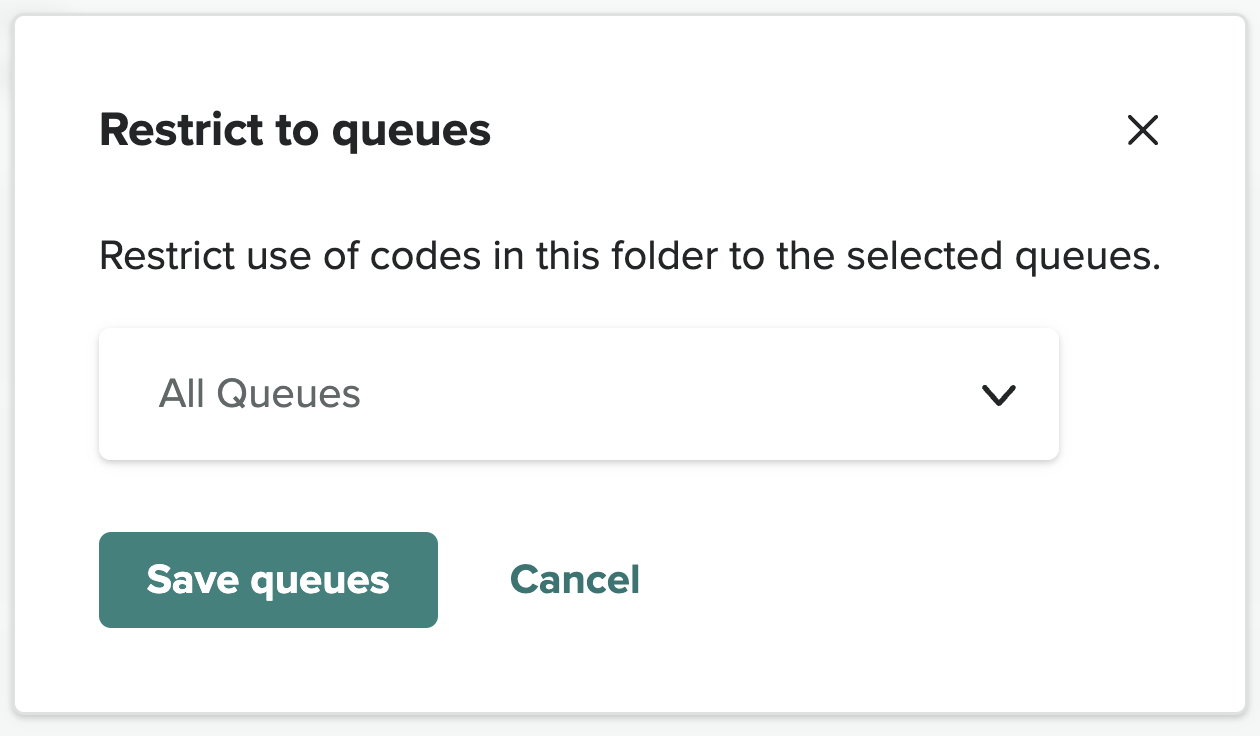Viewport: 1260px width, 736px height.
Task: Open the All Queues dropdown
Action: coord(578,394)
